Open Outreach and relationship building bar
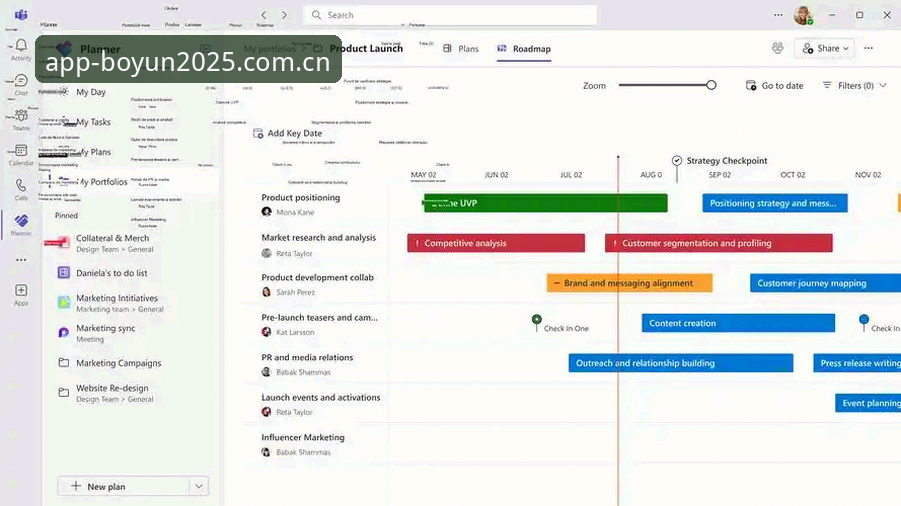The width and height of the screenshot is (901, 506). pos(681,363)
